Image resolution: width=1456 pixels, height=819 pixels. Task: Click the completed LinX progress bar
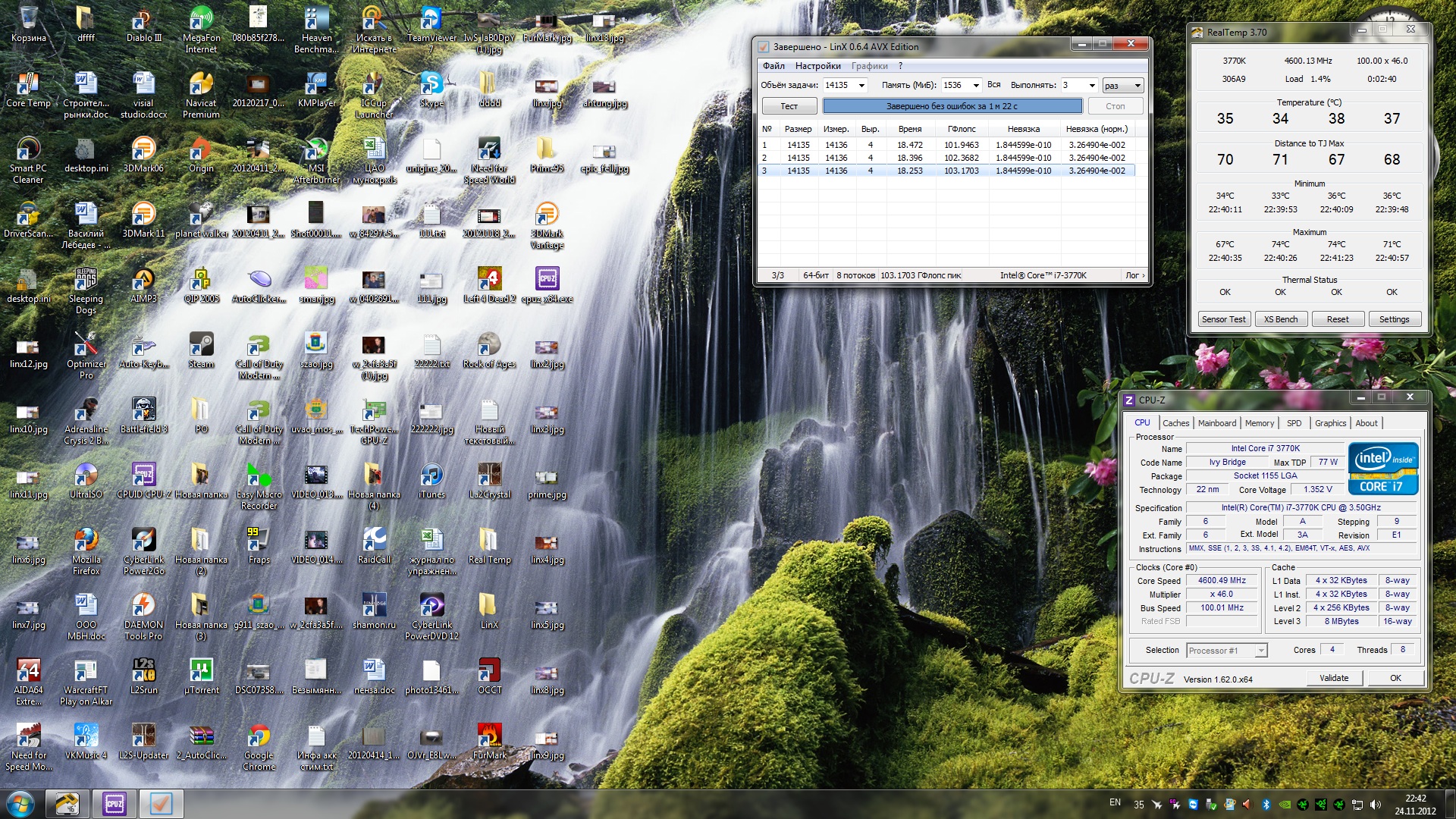tap(952, 106)
